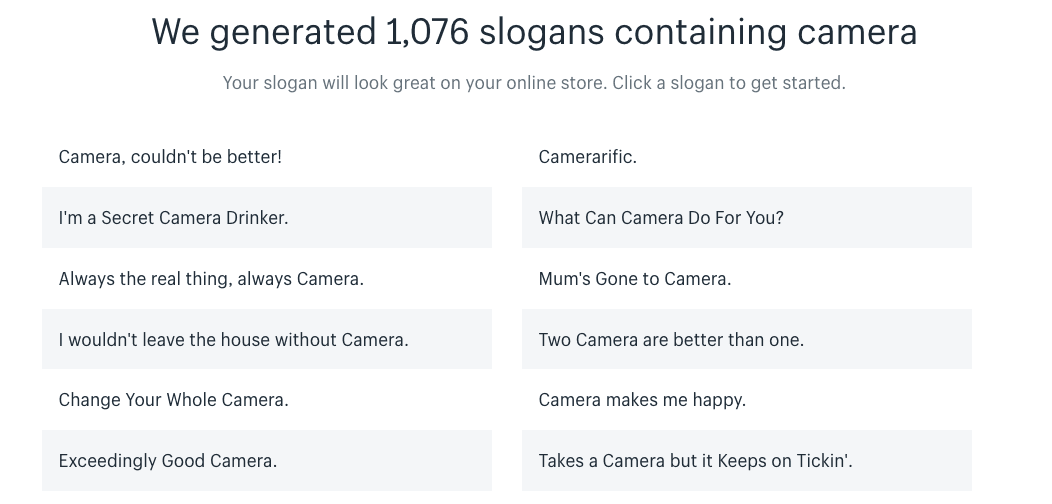This screenshot has height=504, width=1052.
Task: Select "Camera makes me happy." slogan
Action: (642, 400)
